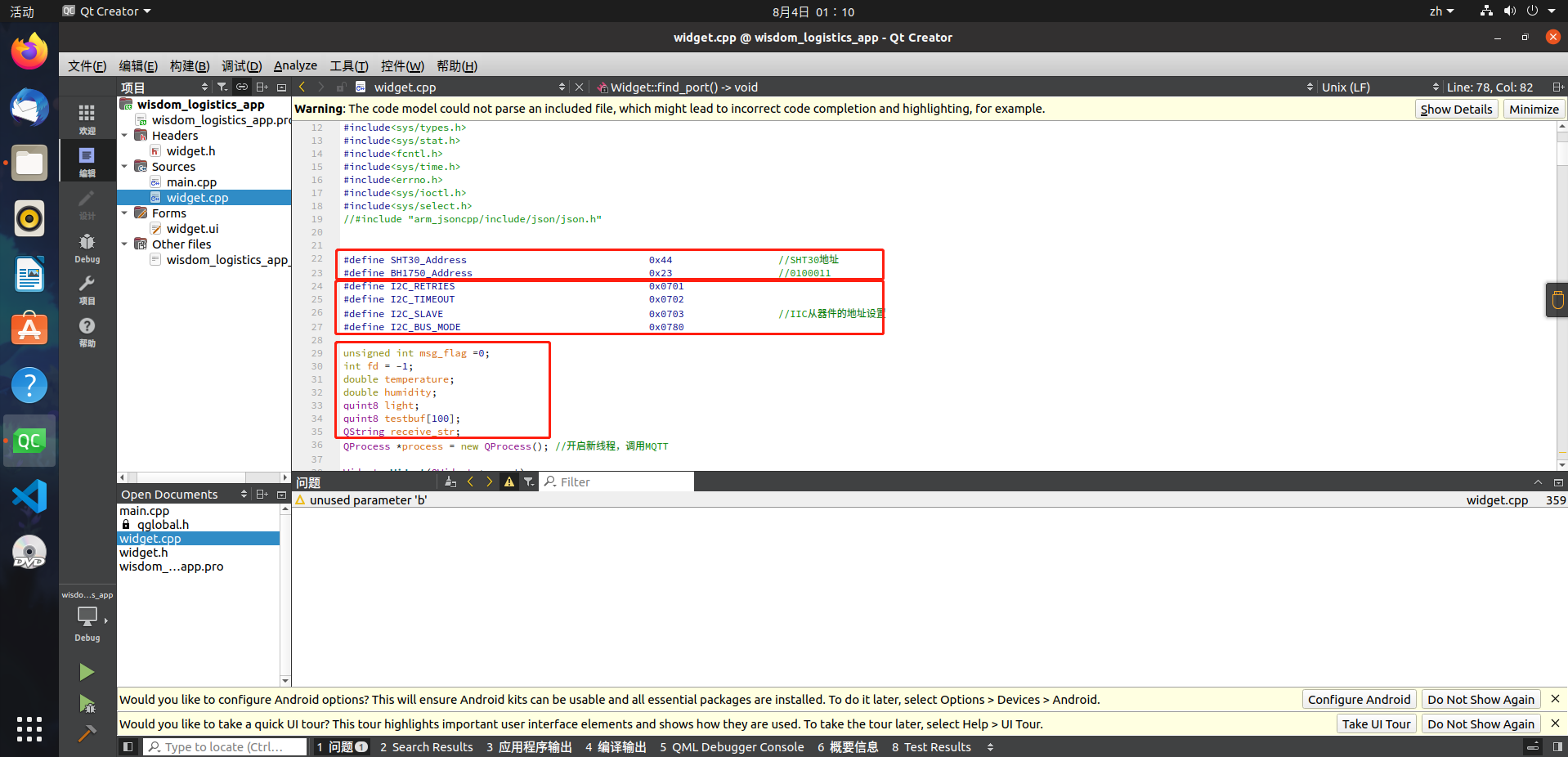This screenshot has height=757, width=1568.
Task: Dismiss the Android options info bar
Action: point(1555,699)
